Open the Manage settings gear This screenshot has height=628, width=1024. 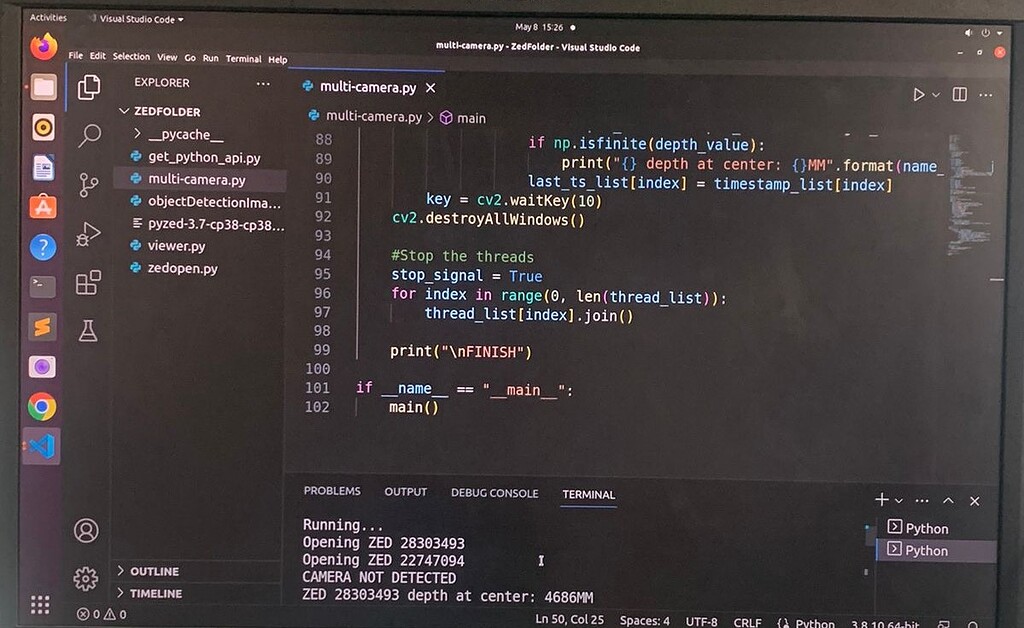pyautogui.click(x=86, y=578)
